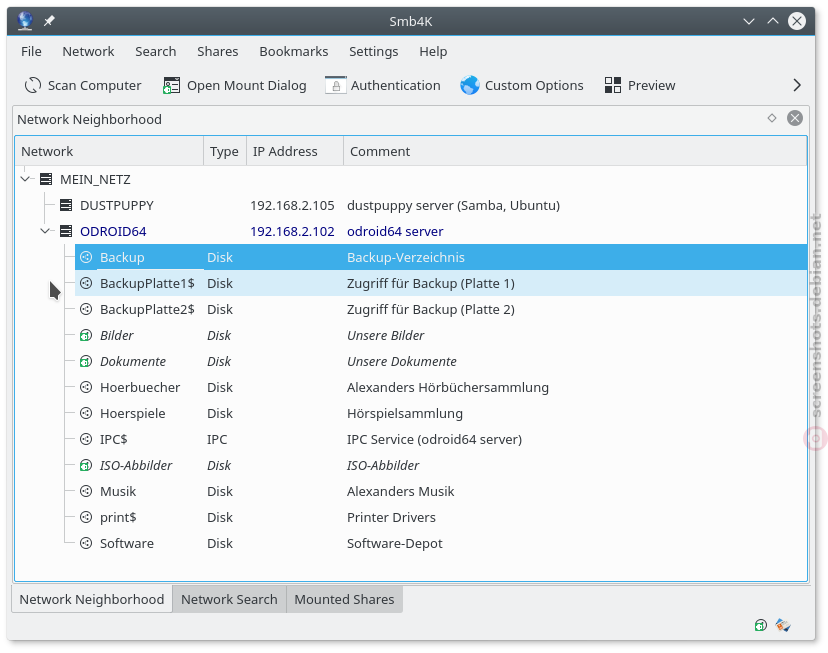The width and height of the screenshot is (828, 653).
Task: Click the Authentication lock icon
Action: pos(335,85)
